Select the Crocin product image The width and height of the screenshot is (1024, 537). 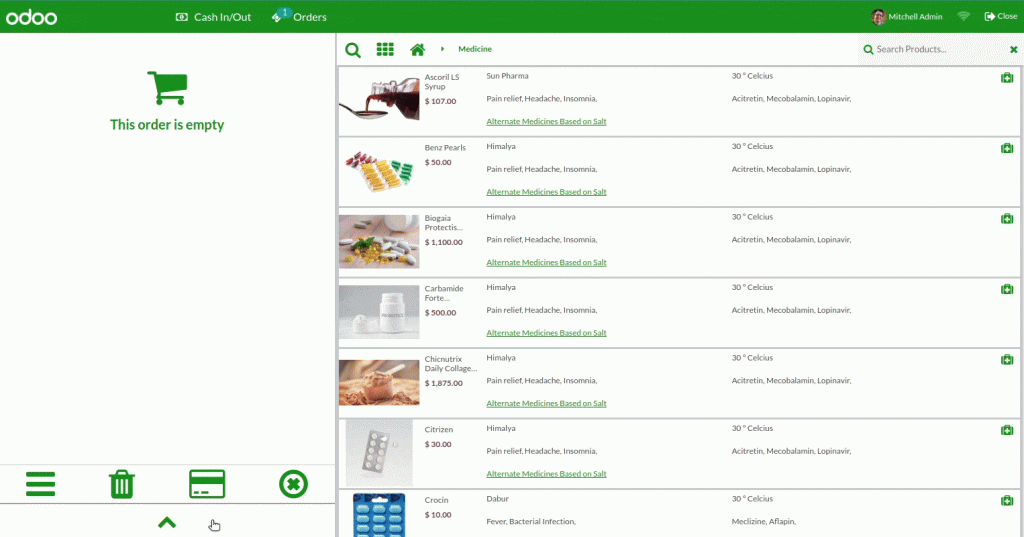[x=379, y=515]
